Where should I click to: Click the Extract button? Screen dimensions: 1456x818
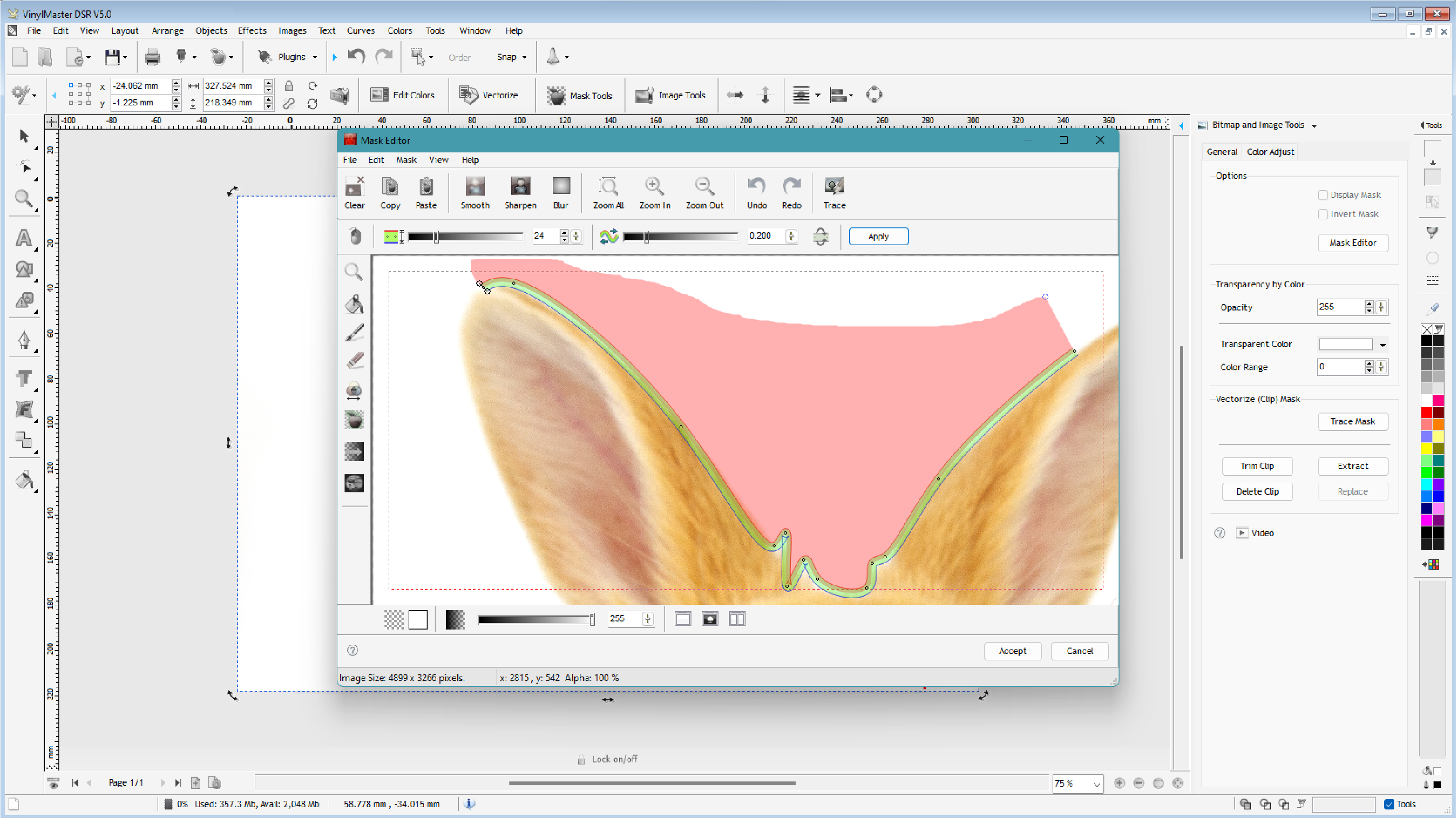[x=1353, y=466]
